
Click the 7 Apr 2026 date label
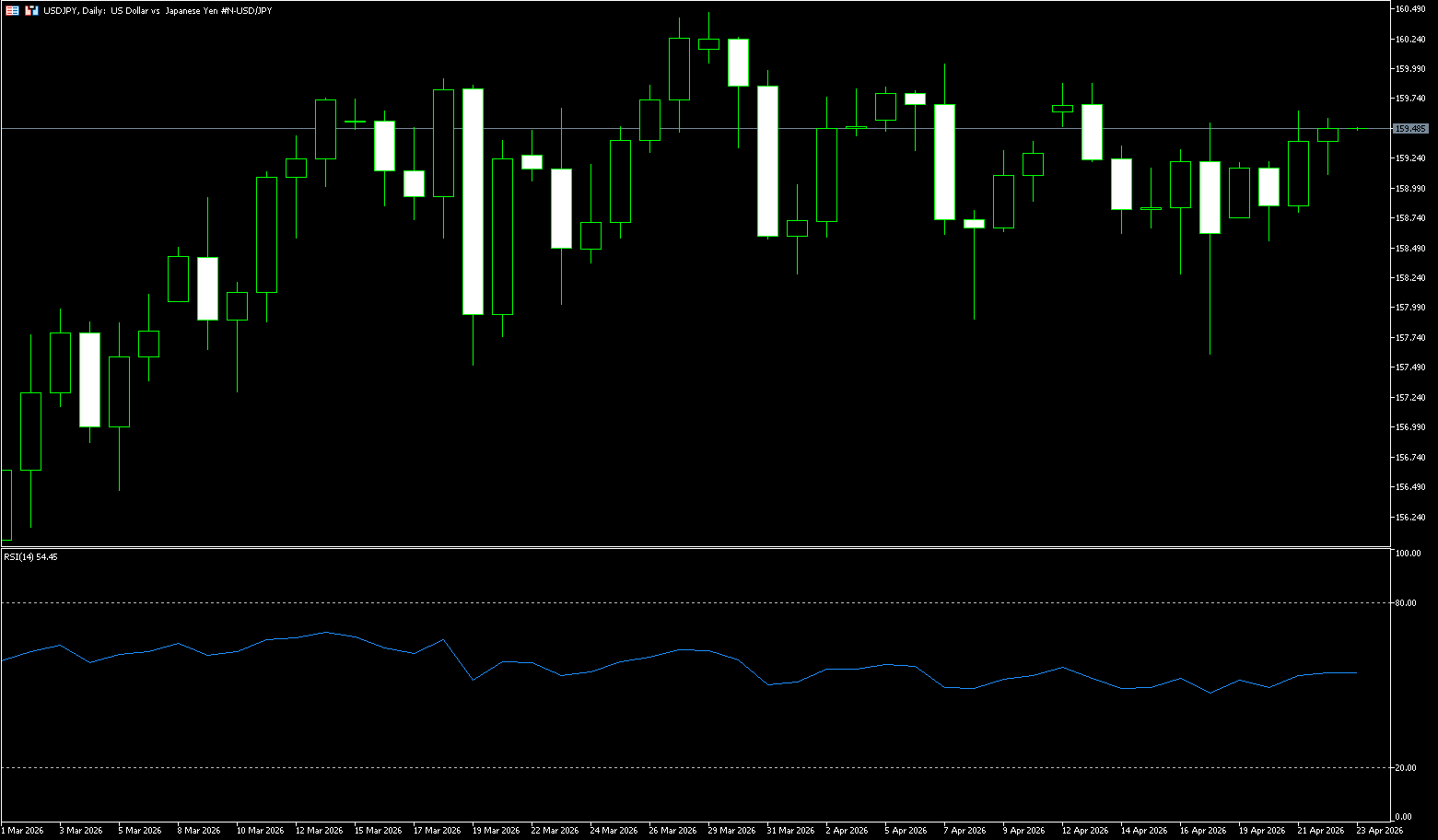(x=965, y=830)
